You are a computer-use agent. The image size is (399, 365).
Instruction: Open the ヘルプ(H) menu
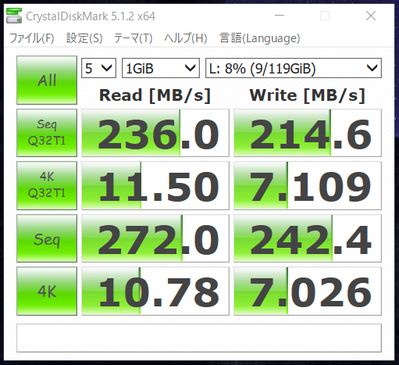(185, 38)
